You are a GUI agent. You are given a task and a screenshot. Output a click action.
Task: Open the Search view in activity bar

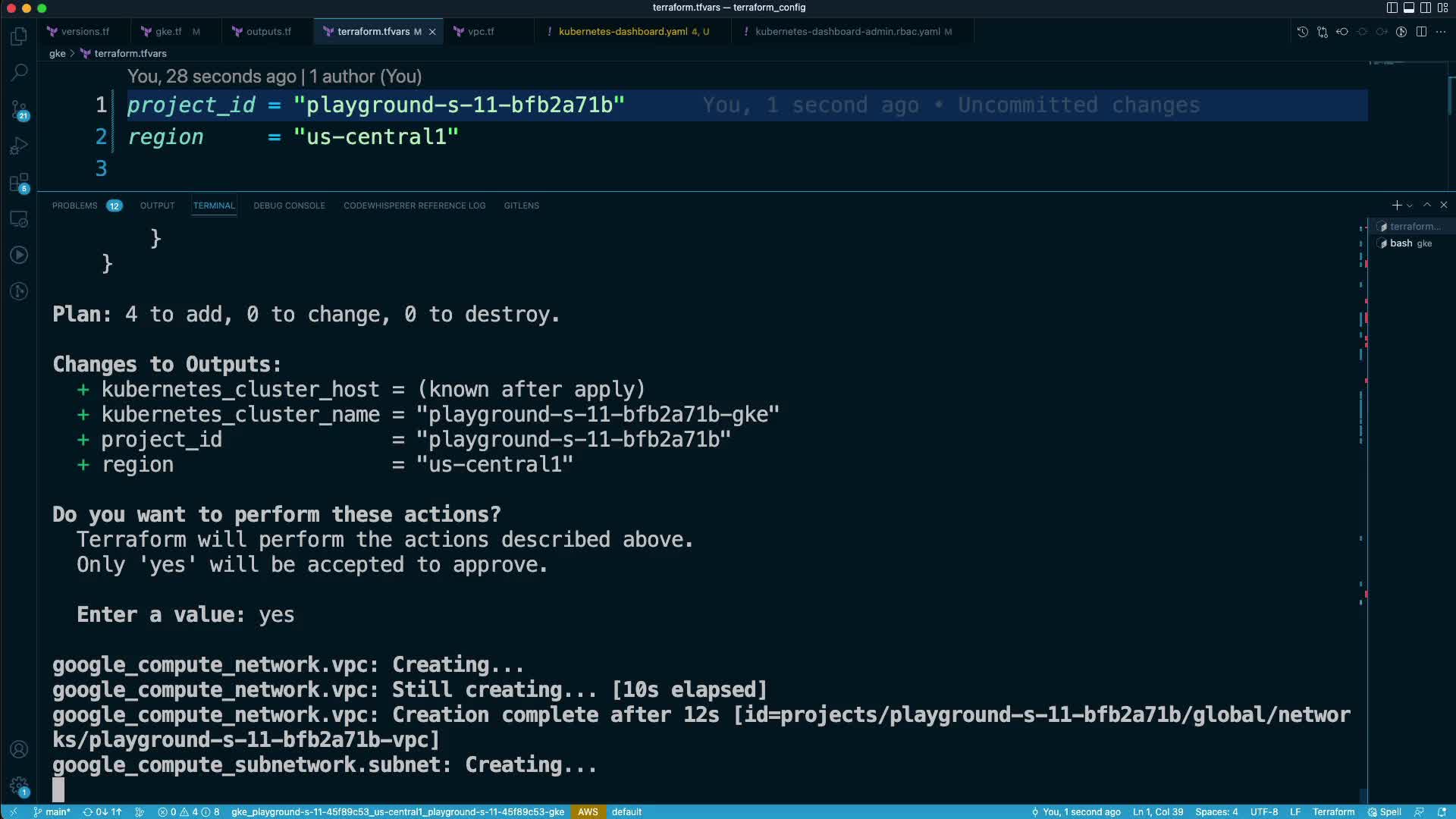[19, 72]
